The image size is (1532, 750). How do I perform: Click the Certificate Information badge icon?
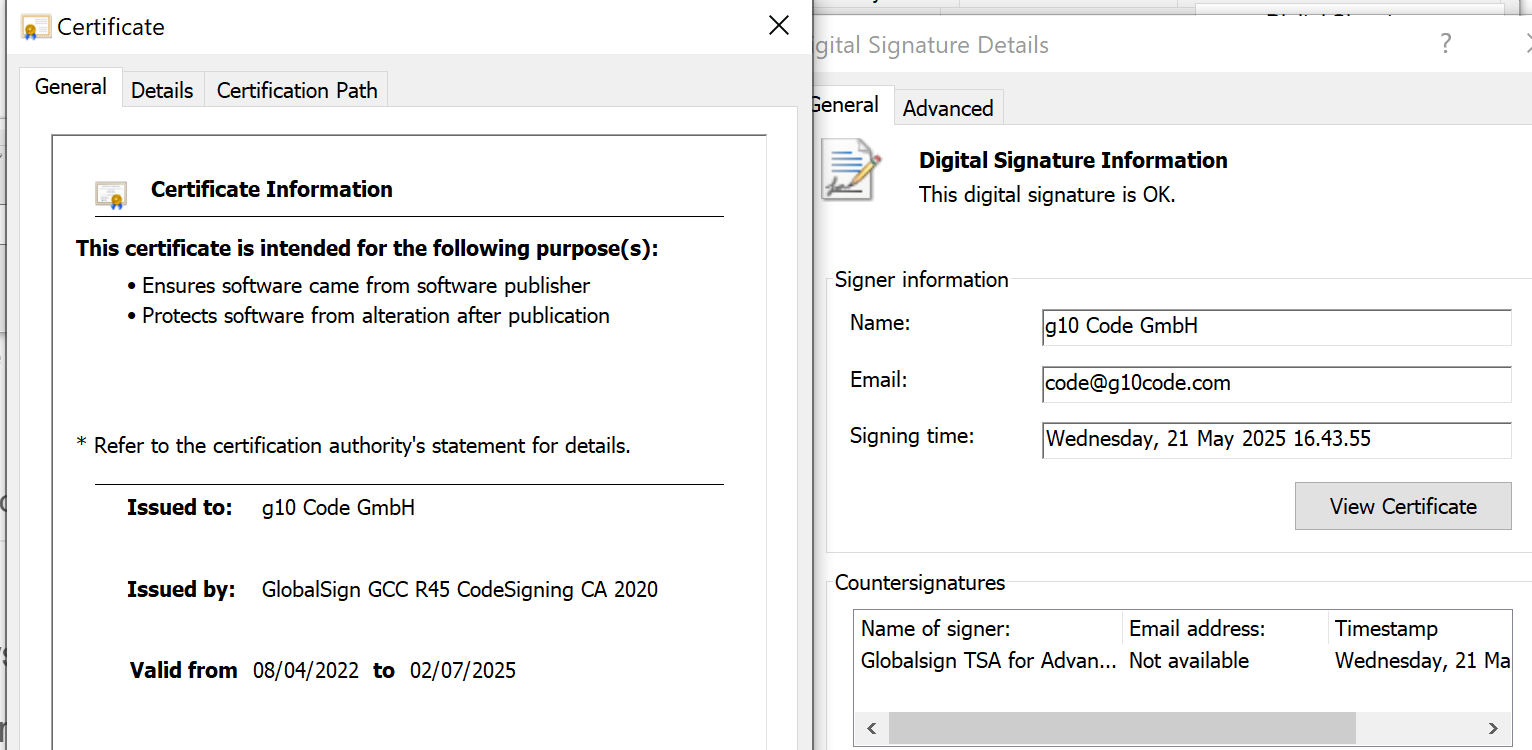click(111, 194)
